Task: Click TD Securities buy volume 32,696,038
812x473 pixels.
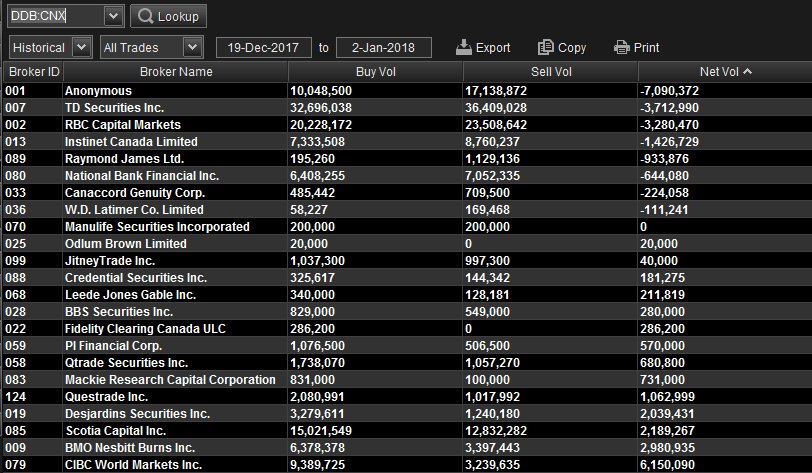Action: pyautogui.click(x=321, y=108)
